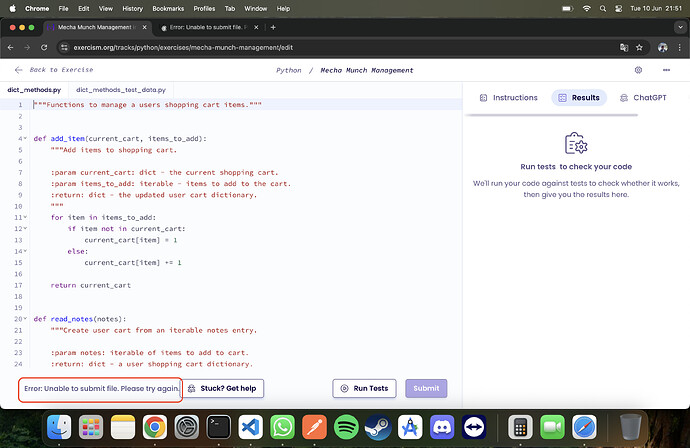
Task: Open Launchpad from the Dock
Action: [x=91, y=427]
